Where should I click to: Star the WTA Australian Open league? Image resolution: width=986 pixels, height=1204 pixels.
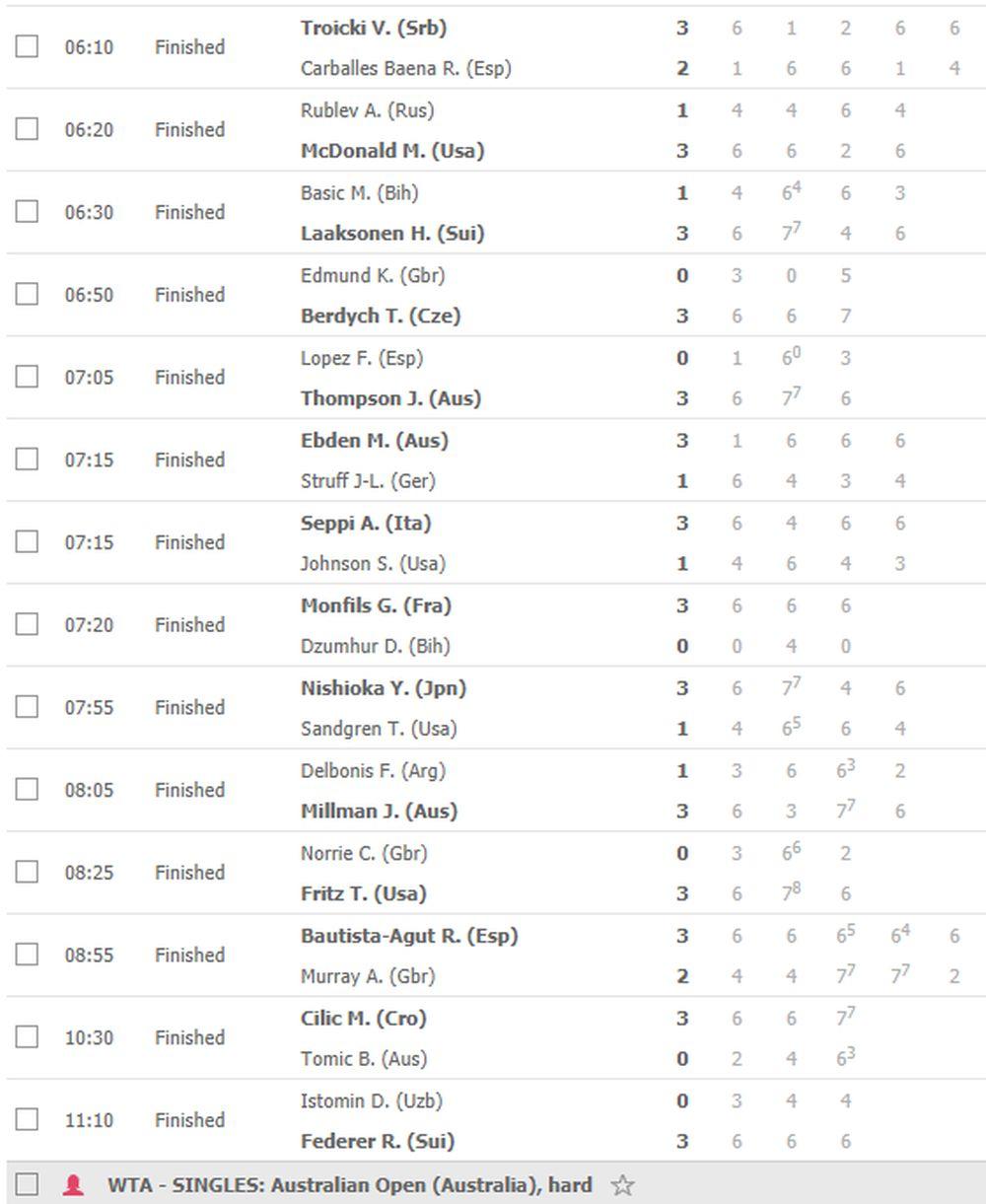622,1184
